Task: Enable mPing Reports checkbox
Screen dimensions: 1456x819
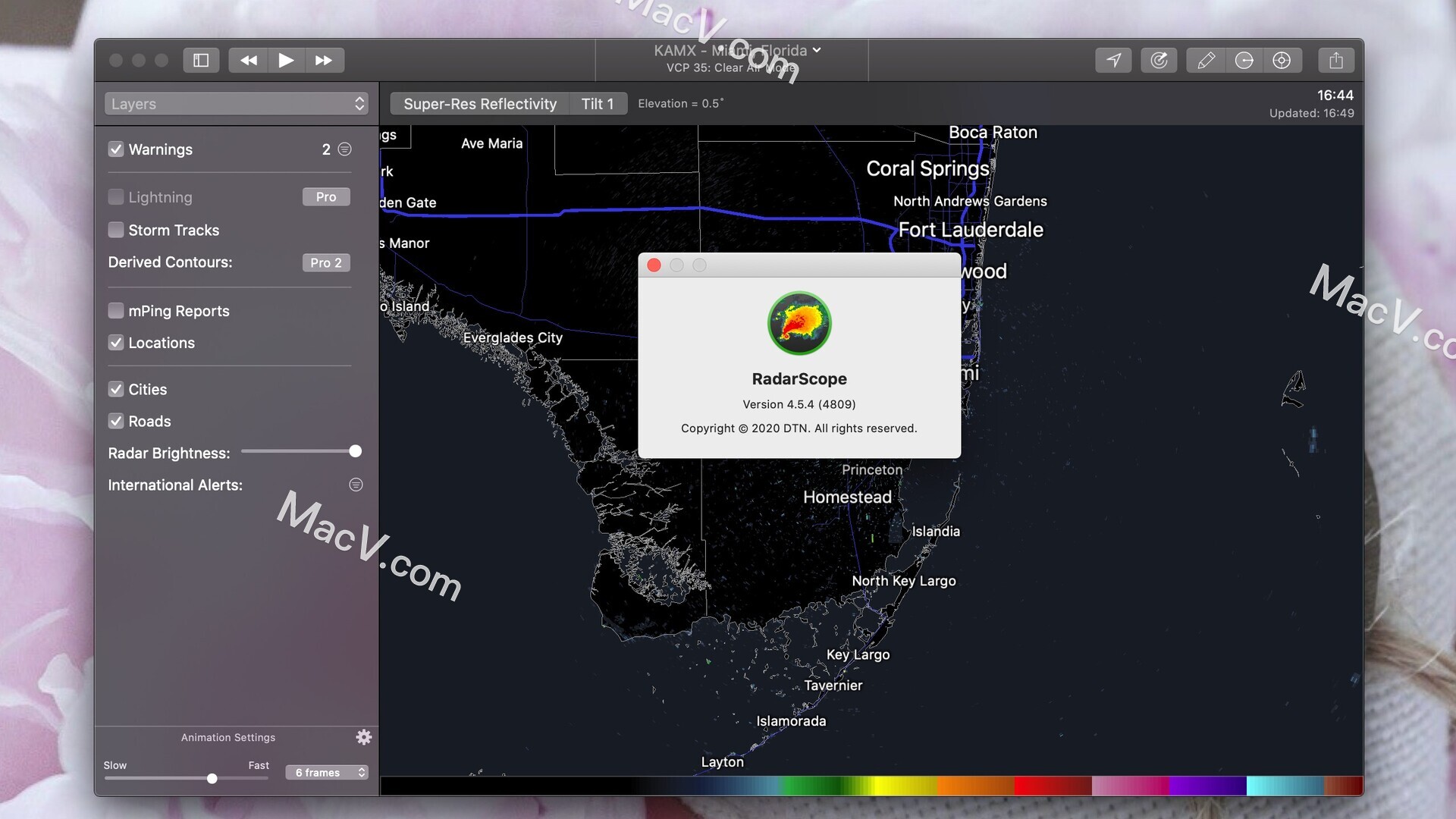Action: tap(116, 311)
